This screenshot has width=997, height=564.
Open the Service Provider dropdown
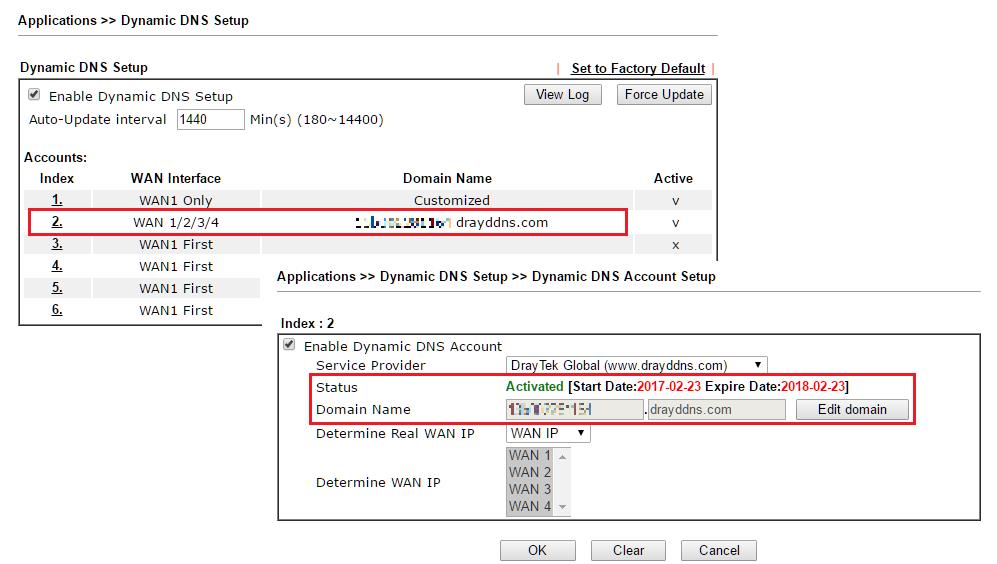pyautogui.click(x=636, y=365)
